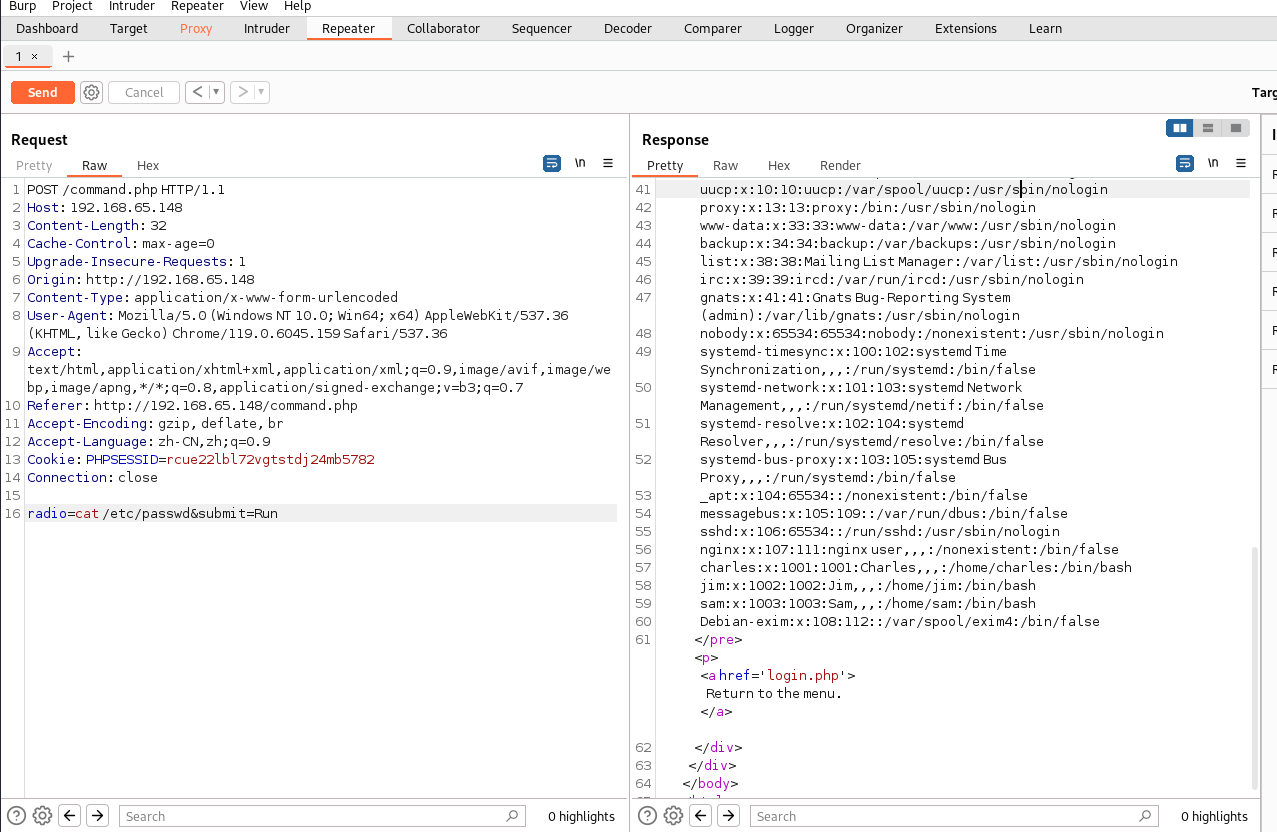
Task: Click the orange Send button
Action: tap(42, 92)
